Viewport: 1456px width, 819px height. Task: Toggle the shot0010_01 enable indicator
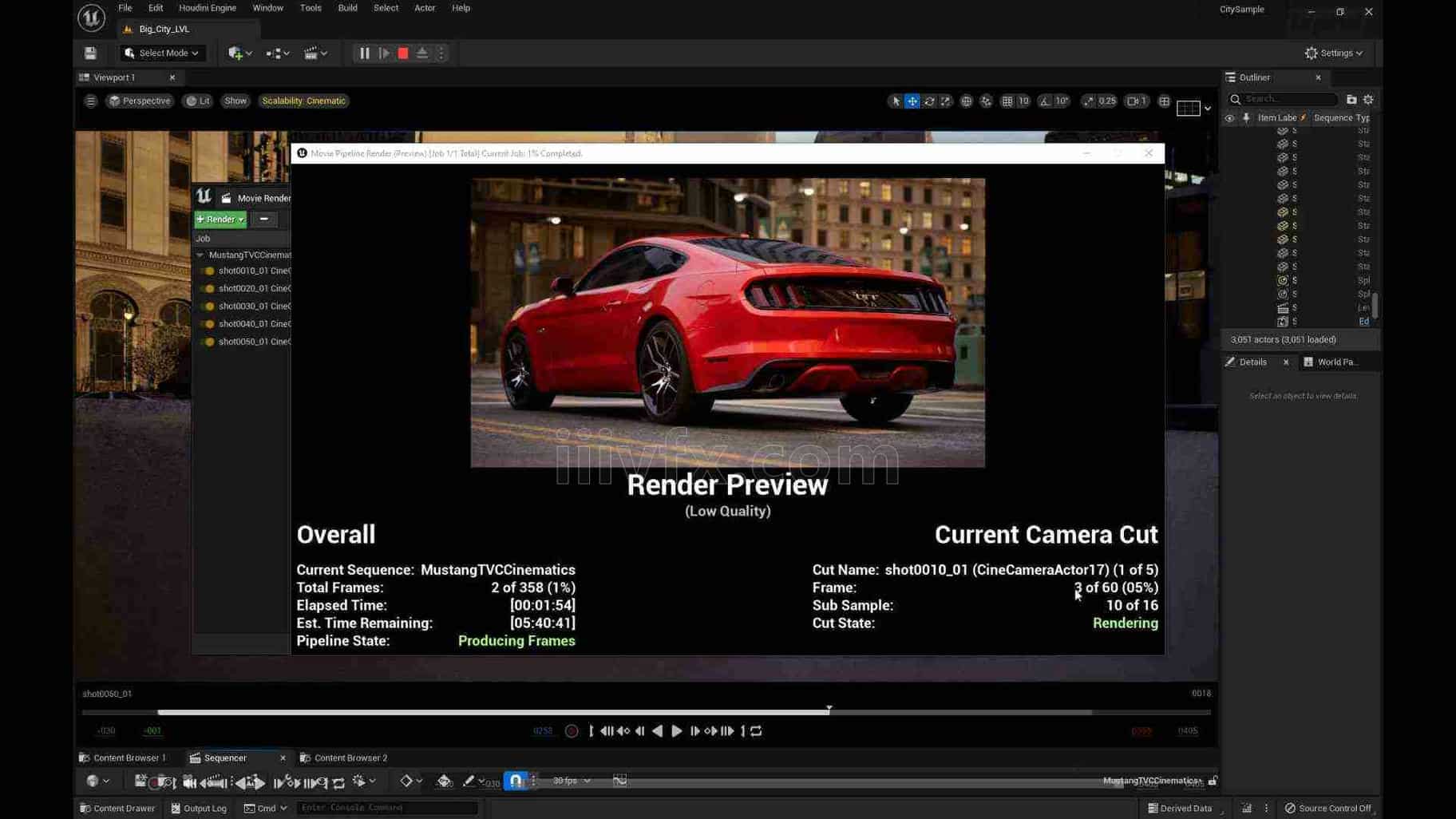pyautogui.click(x=209, y=271)
